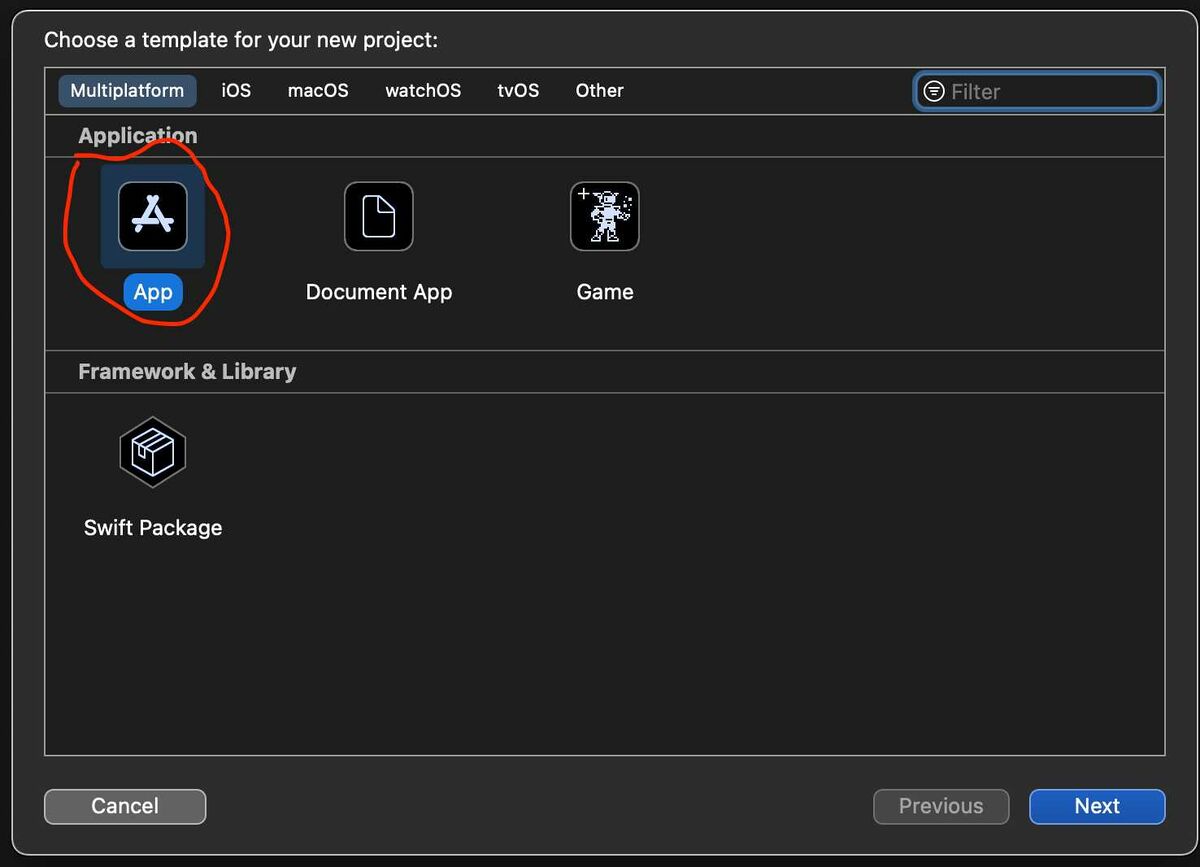The width and height of the screenshot is (1200, 867).
Task: Proceed with the Next button
Action: (1096, 806)
